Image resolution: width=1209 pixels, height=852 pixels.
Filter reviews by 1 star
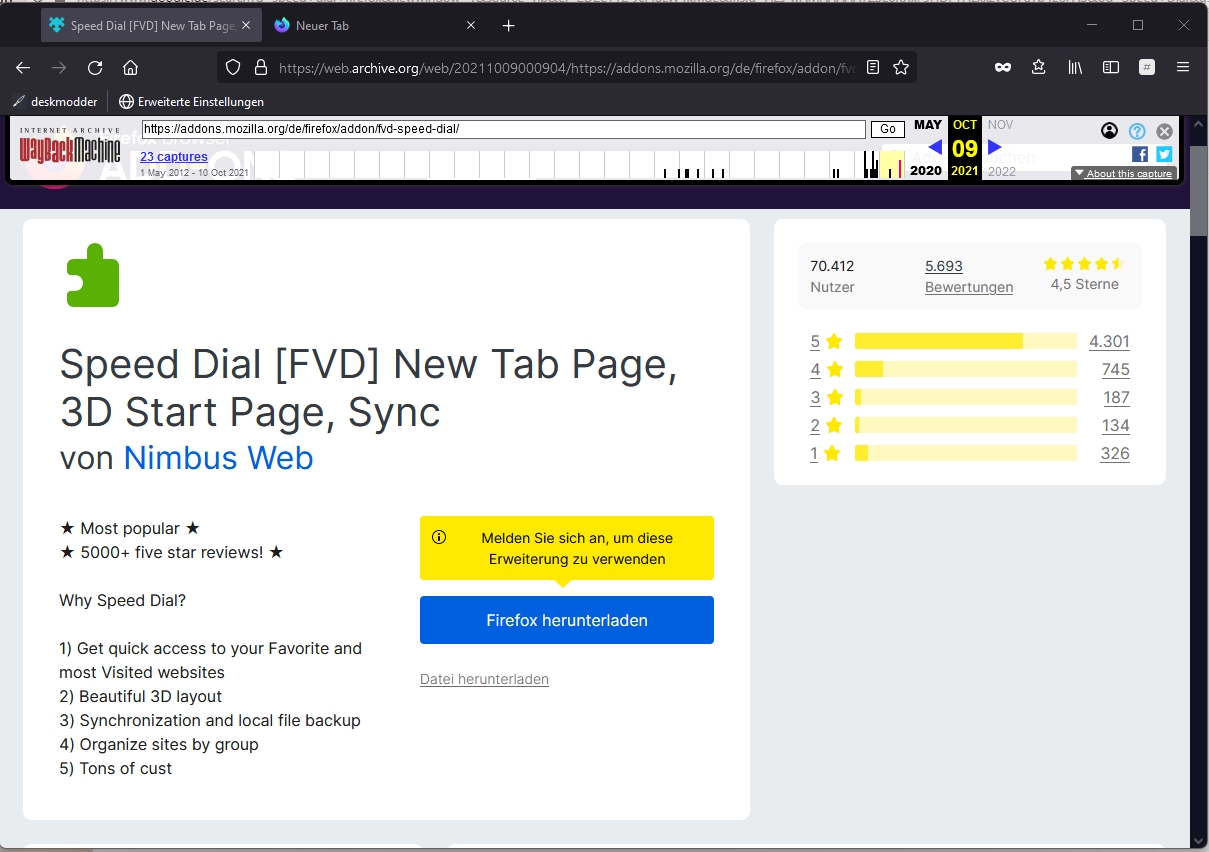(825, 454)
